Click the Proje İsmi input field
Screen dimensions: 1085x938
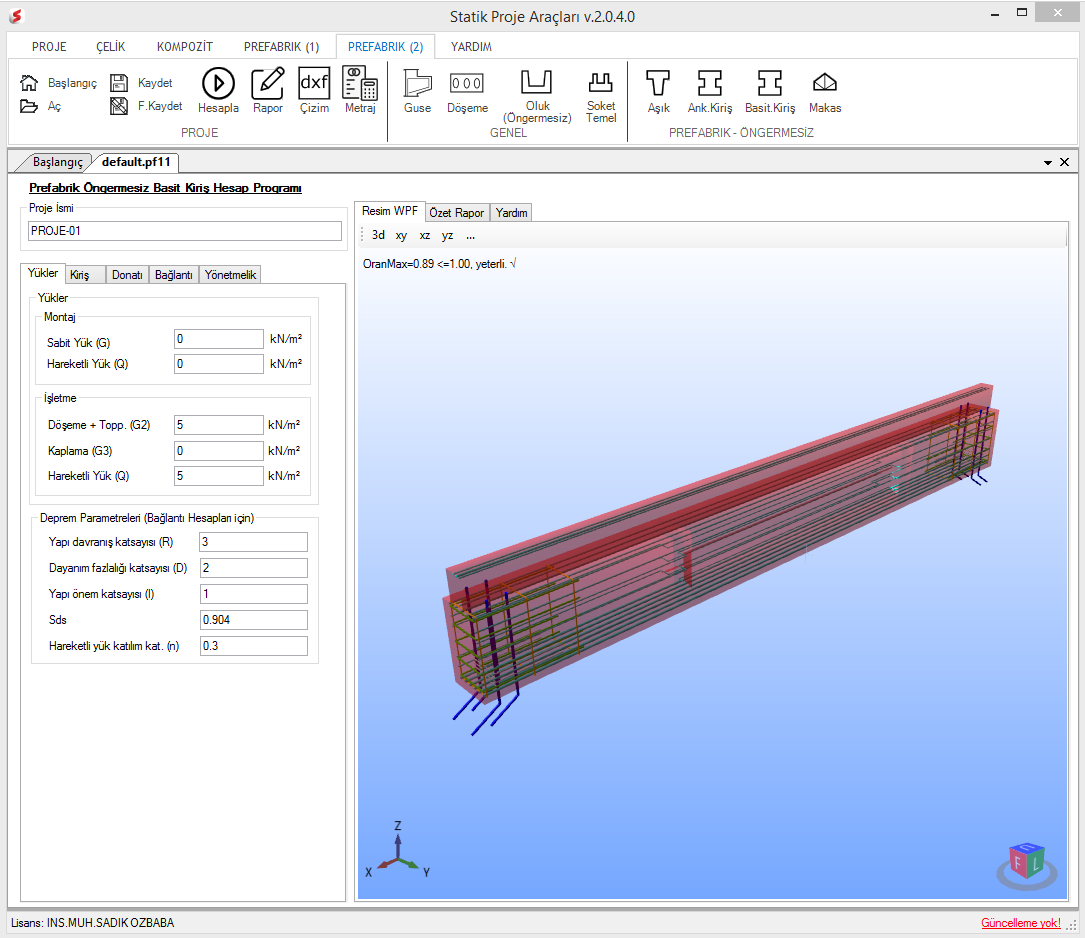click(185, 231)
